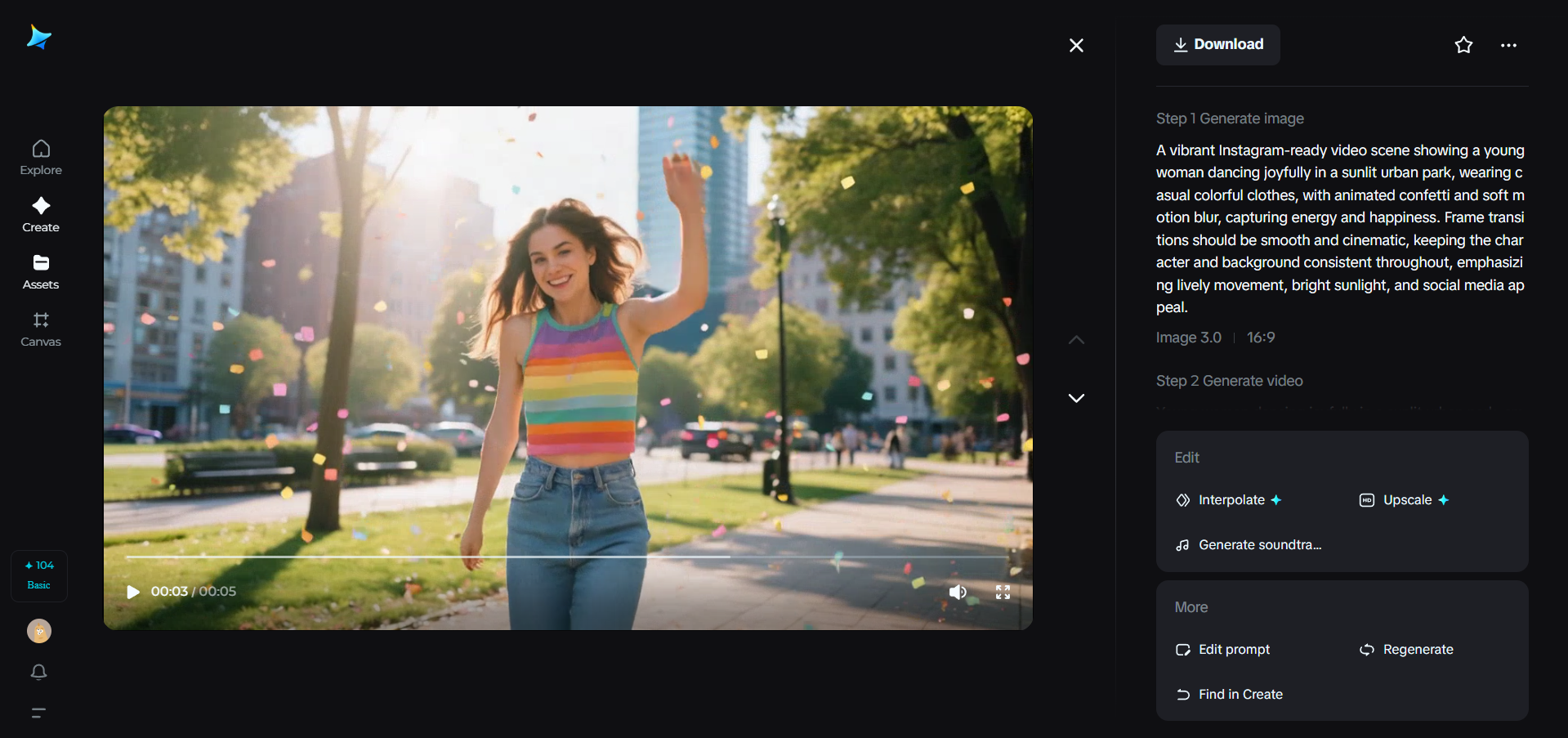Favorite this video with the star icon
The width and height of the screenshot is (1568, 738).
(x=1463, y=45)
